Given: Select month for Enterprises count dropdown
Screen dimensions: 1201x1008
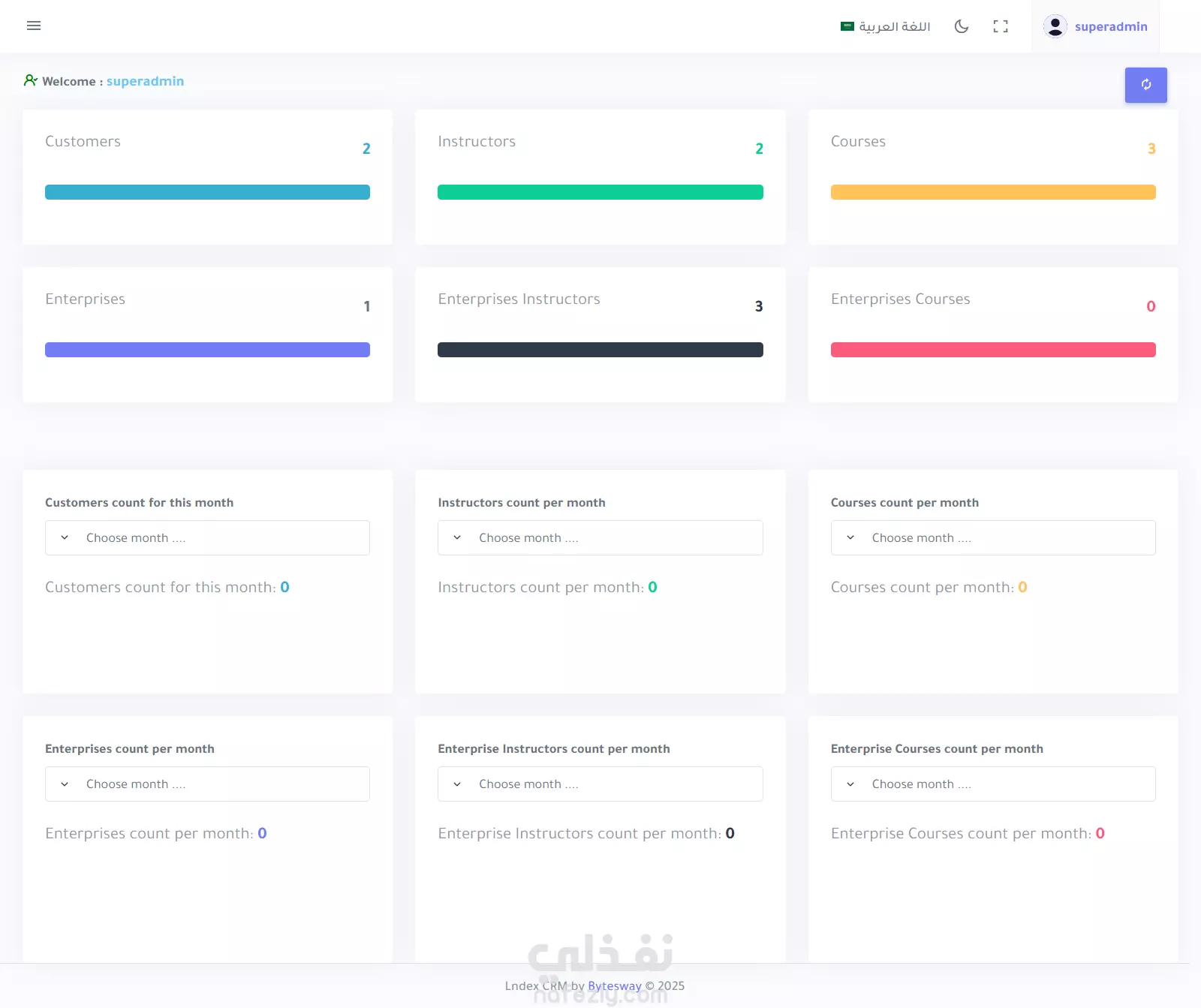Looking at the screenshot, I should [207, 784].
